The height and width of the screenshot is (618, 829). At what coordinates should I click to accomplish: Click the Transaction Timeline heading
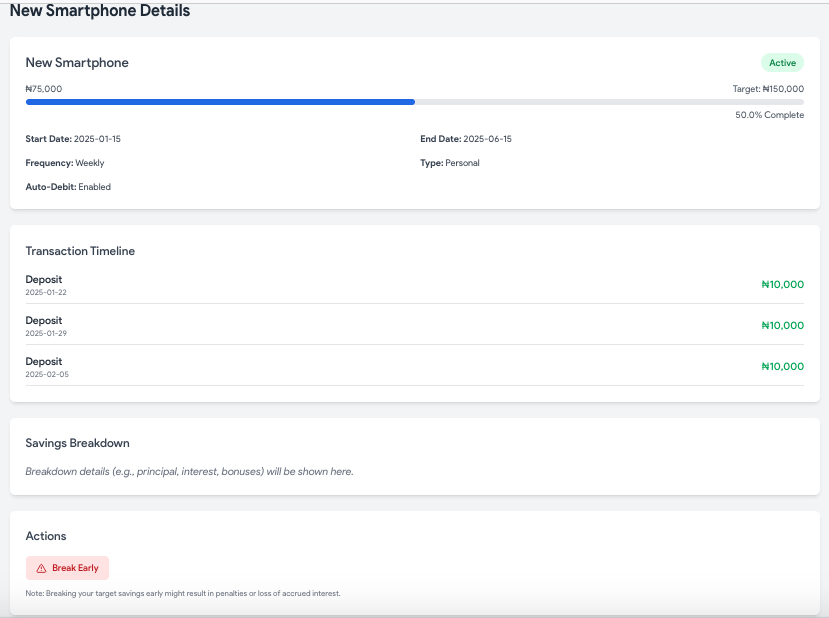[80, 251]
